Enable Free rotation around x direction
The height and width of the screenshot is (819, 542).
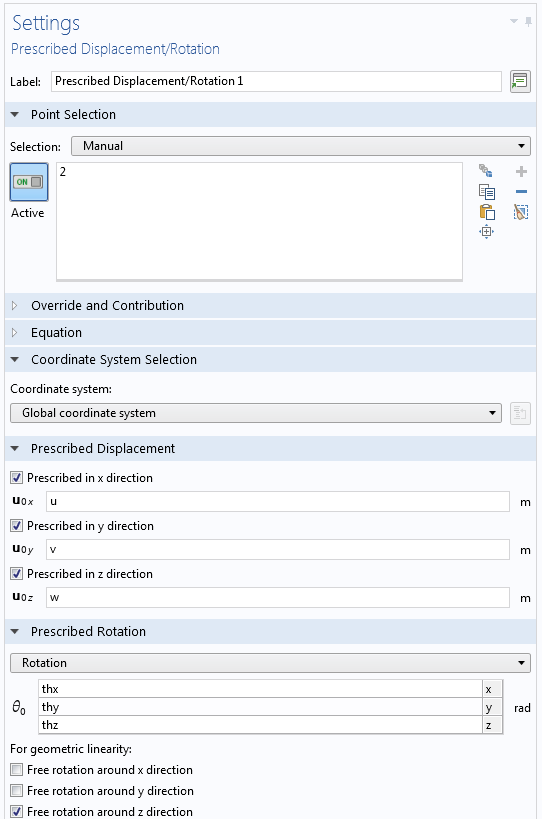pos(17,770)
